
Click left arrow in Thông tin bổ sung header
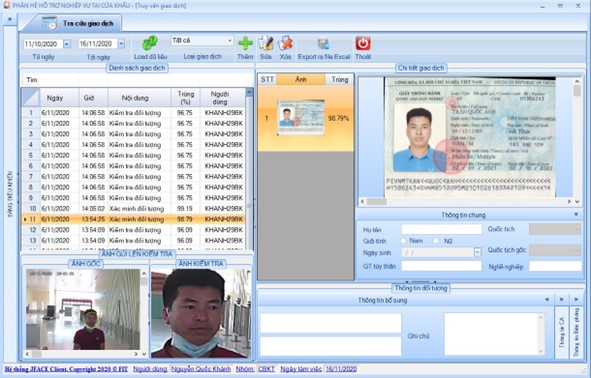547,300
